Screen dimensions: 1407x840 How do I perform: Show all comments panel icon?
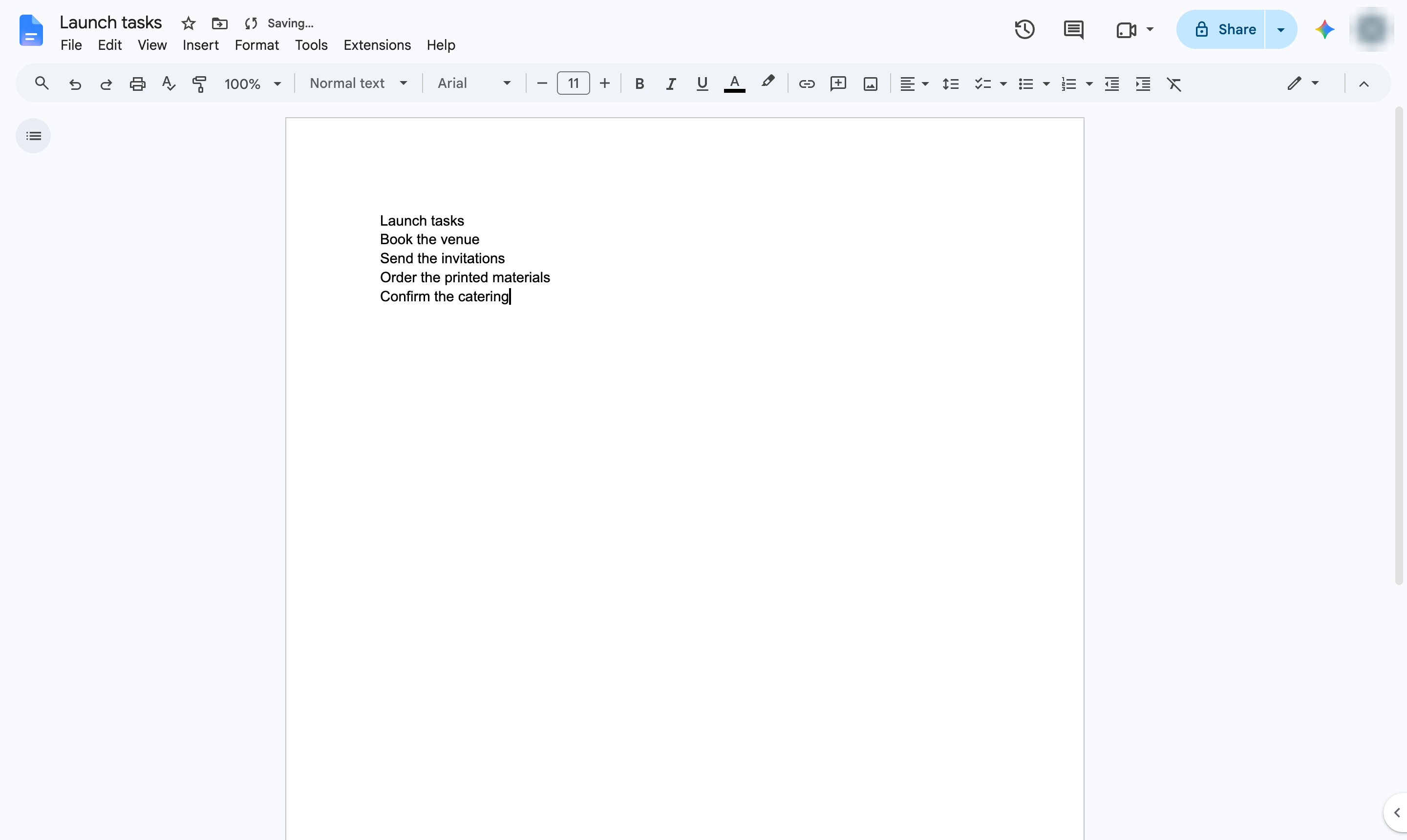coord(1073,29)
